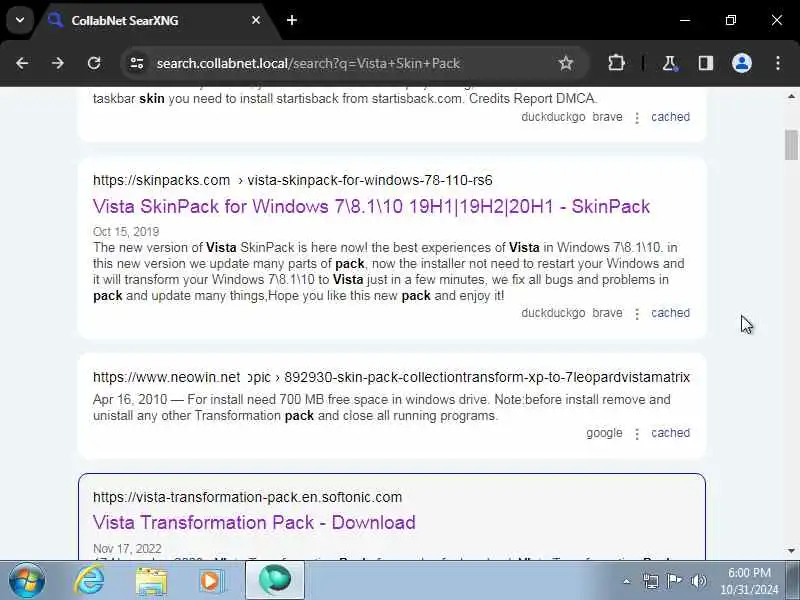Click google engine label on neowin result
Image resolution: width=800 pixels, height=600 pixels.
(604, 433)
